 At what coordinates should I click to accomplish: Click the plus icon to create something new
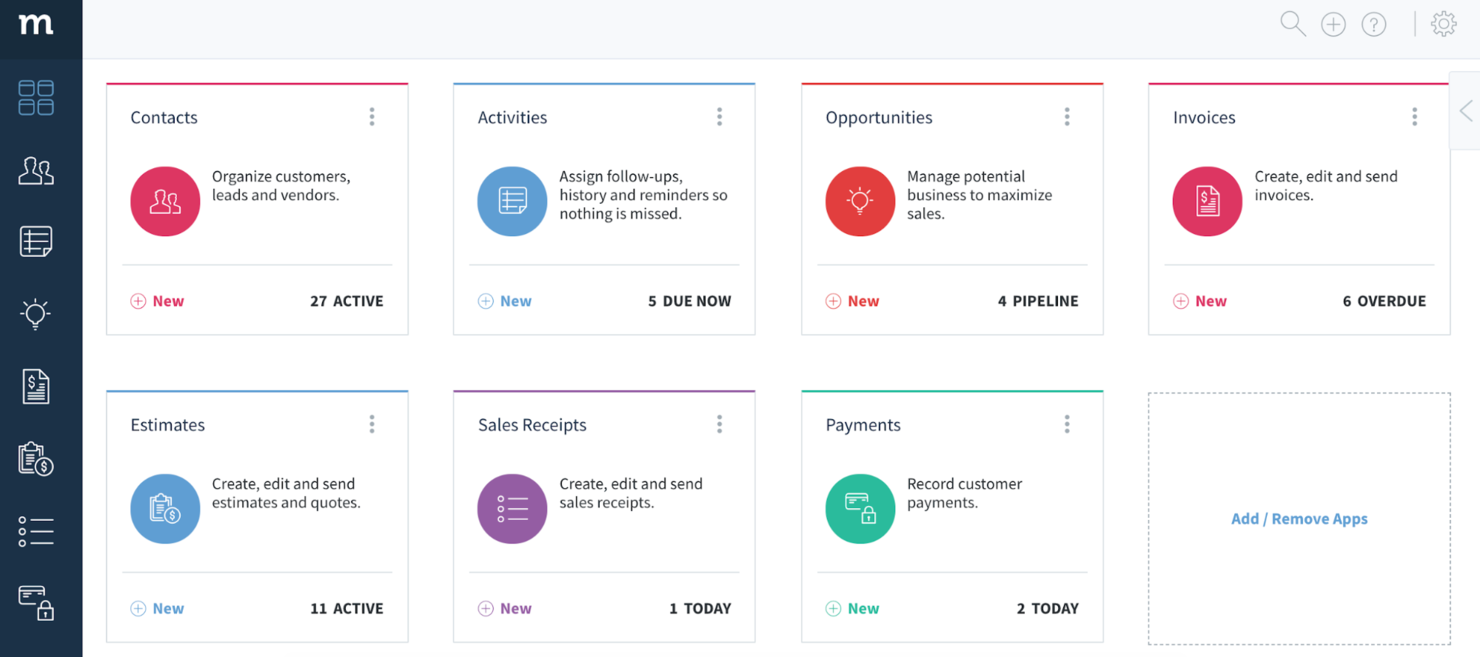pos(1333,23)
